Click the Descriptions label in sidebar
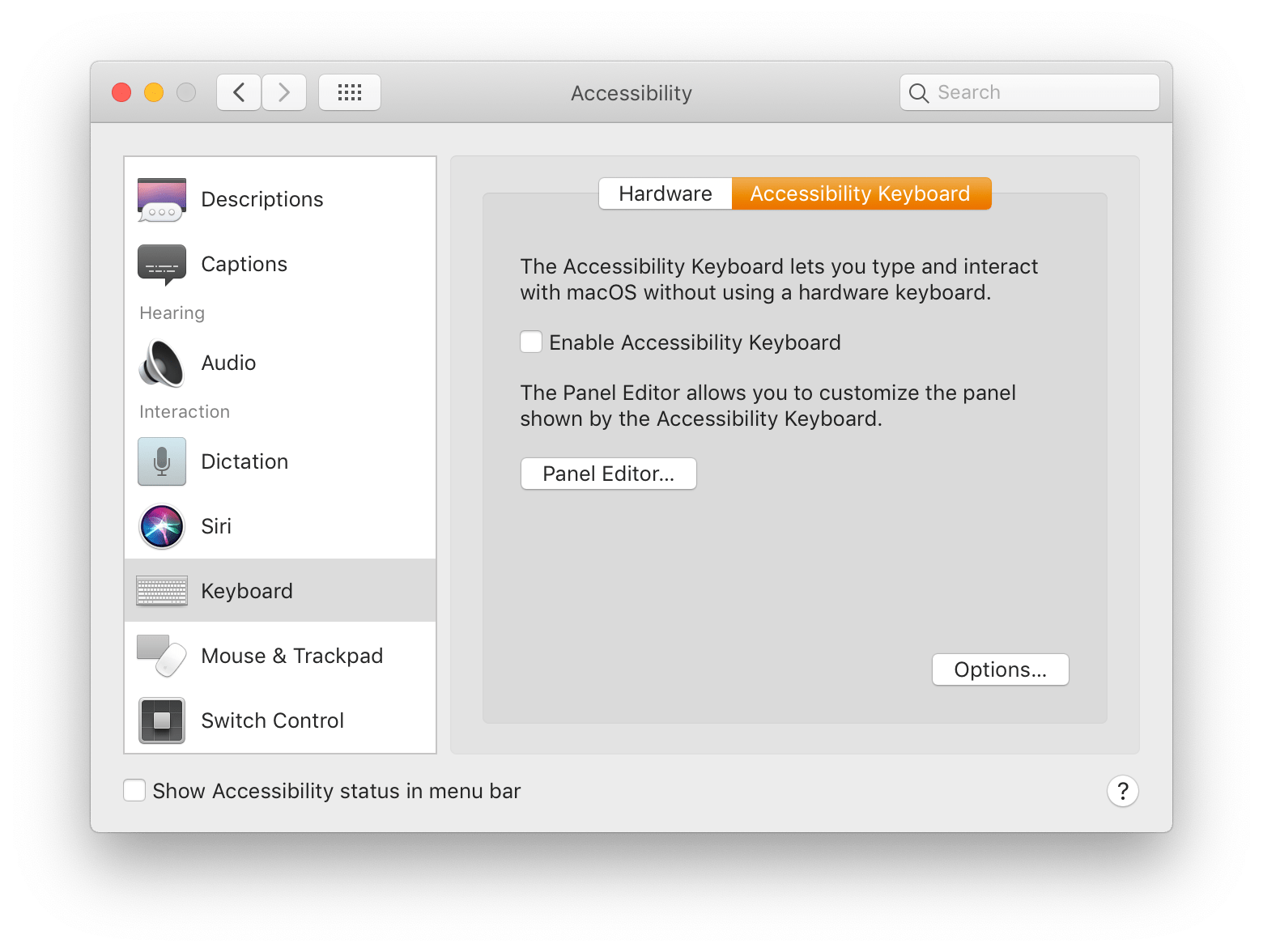This screenshot has width=1263, height=952. (262, 200)
